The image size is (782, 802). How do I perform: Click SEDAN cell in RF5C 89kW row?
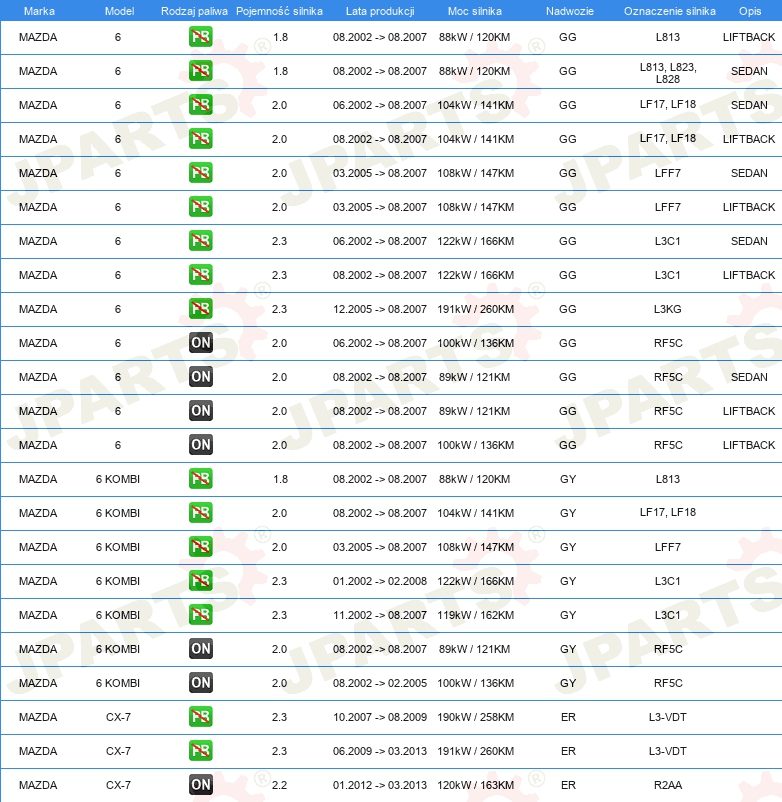click(749, 377)
